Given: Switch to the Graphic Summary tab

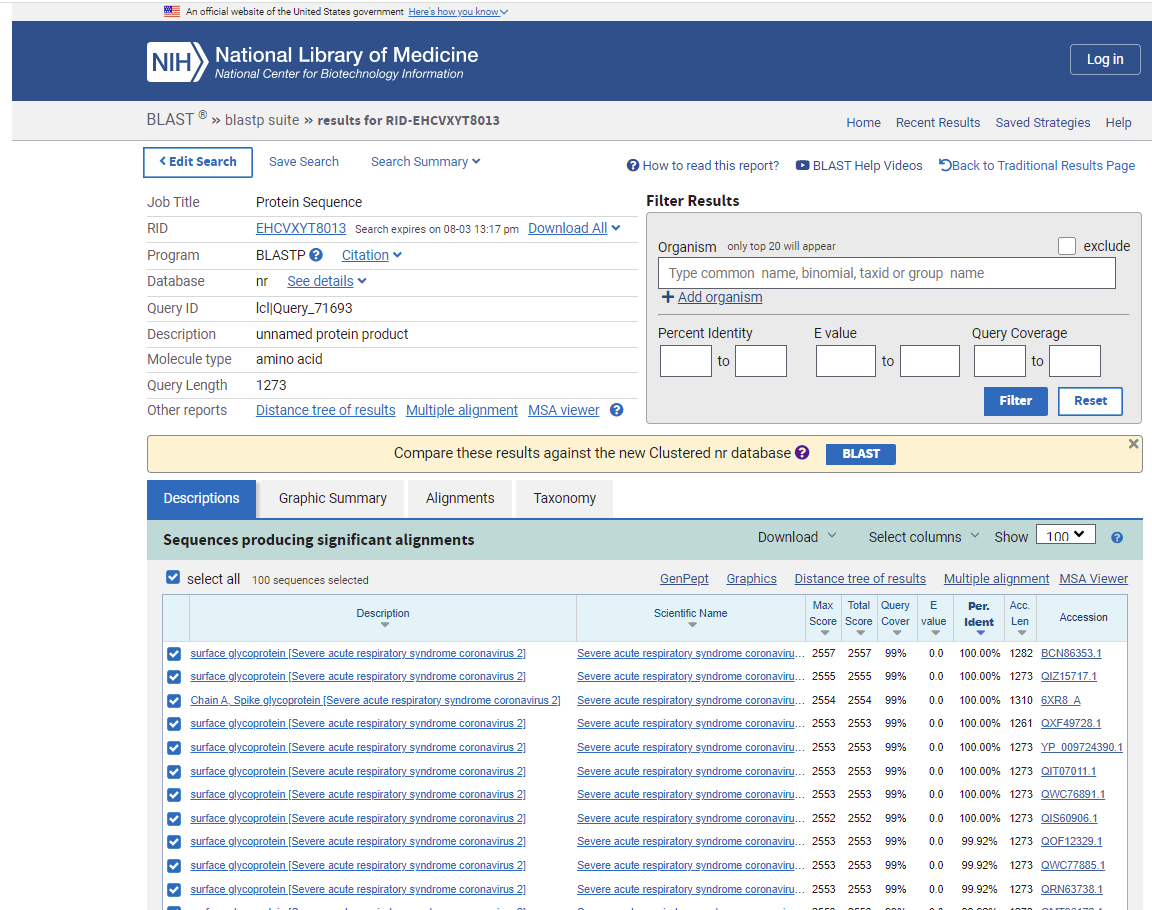Looking at the screenshot, I should coord(333,499).
